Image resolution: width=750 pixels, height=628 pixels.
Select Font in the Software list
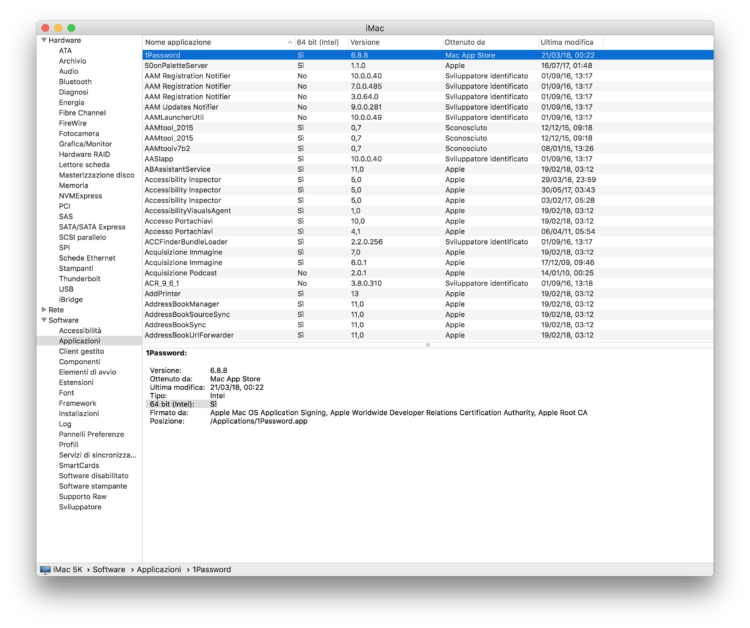click(66, 393)
